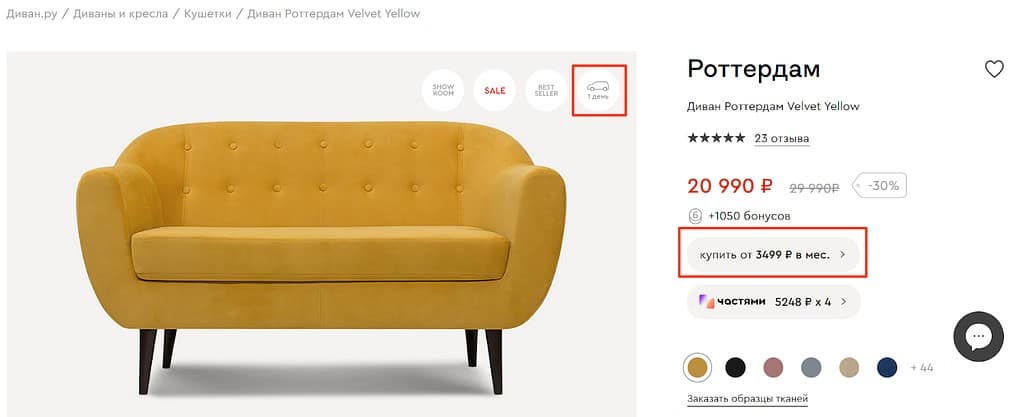The image size is (1023, 417).
Task: Choose the gray-blue fabric swatch
Action: point(811,367)
